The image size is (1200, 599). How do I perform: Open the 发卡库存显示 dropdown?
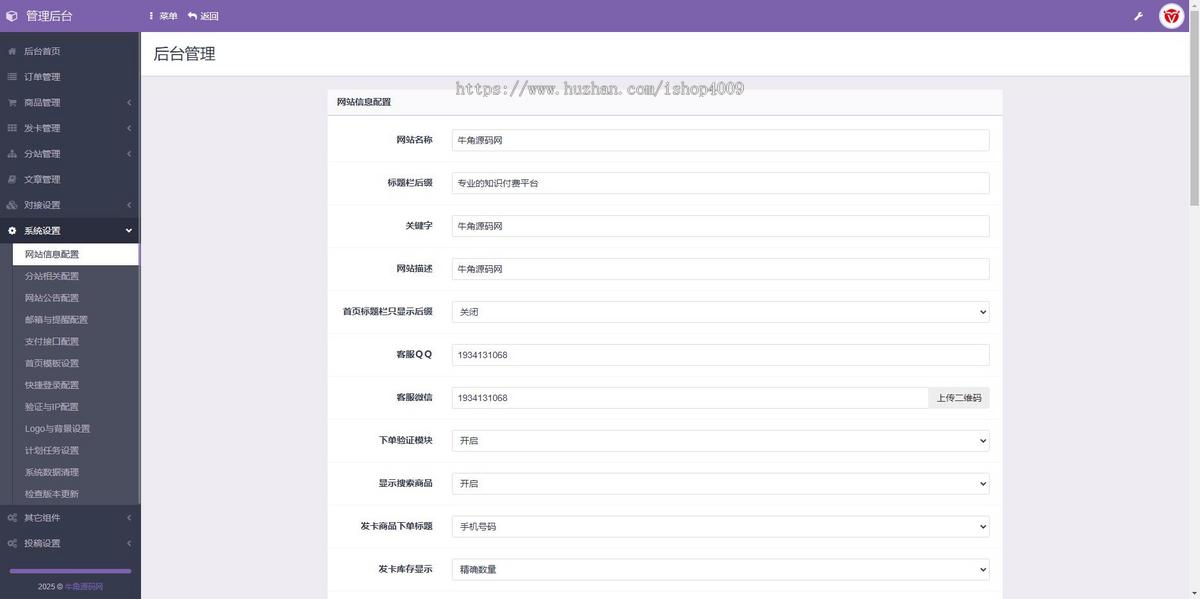[720, 569]
